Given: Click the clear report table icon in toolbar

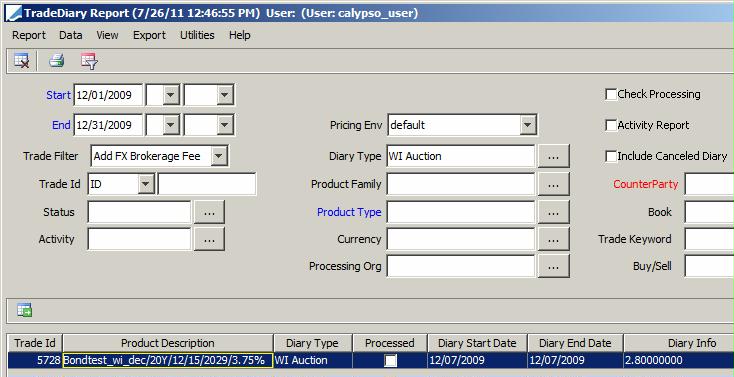Looking at the screenshot, I should [x=22, y=60].
